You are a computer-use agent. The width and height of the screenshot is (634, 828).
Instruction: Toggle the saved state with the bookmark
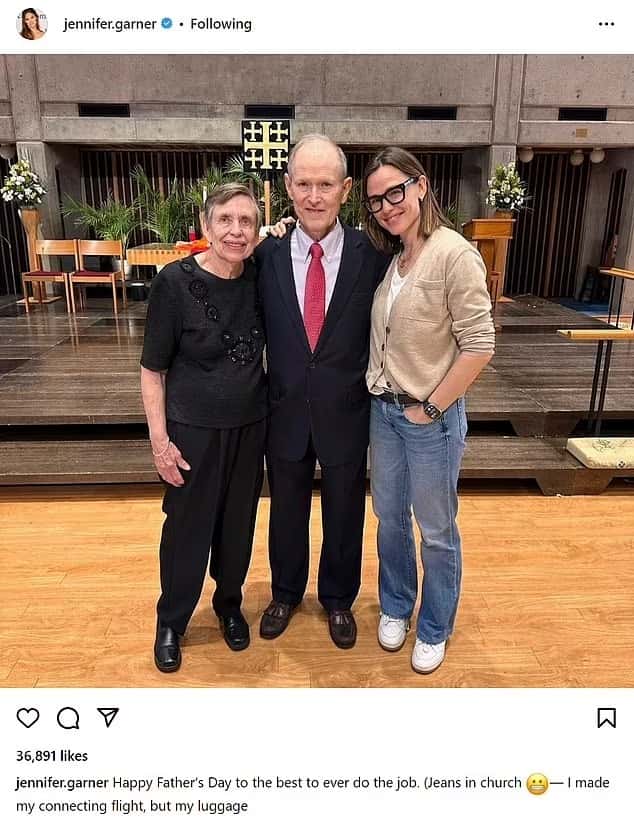pos(606,716)
